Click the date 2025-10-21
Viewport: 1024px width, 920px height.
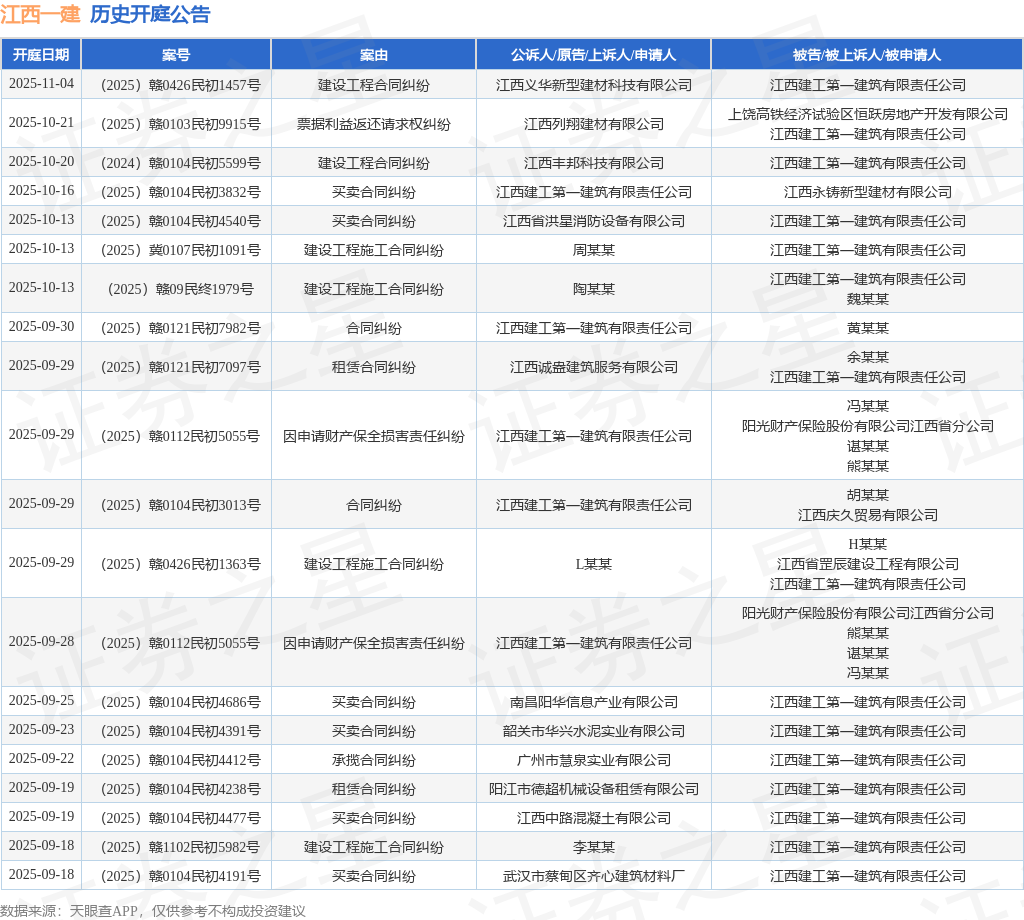pos(41,123)
